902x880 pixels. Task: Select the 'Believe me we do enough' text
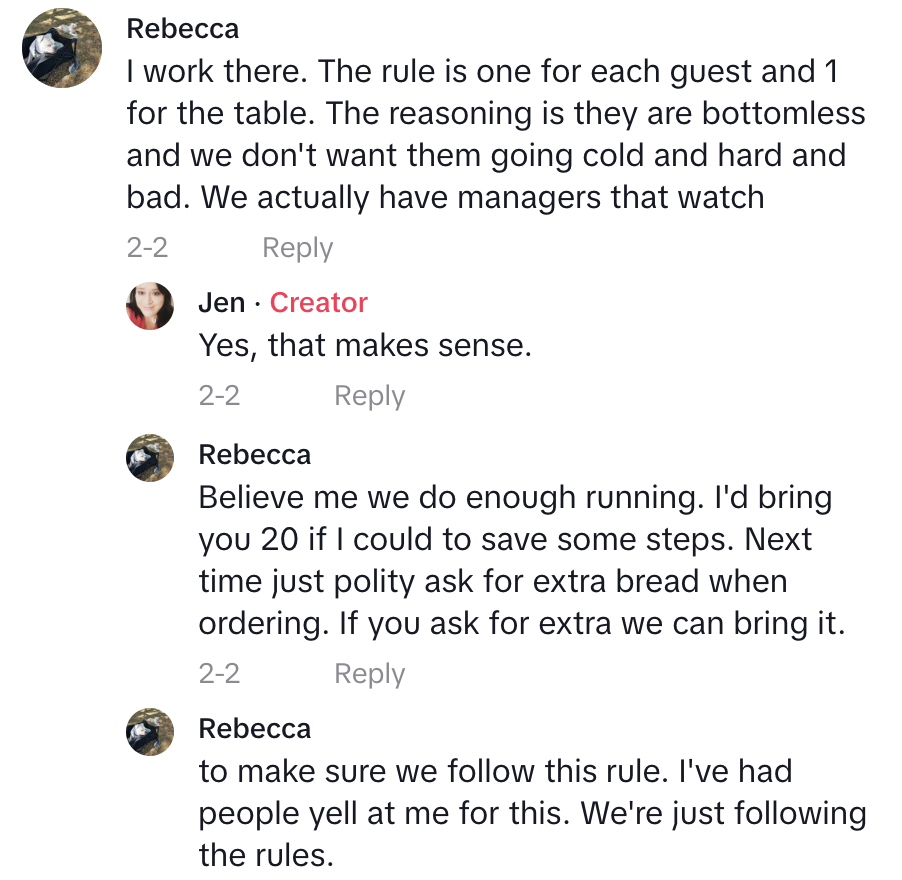[x=520, y=560]
